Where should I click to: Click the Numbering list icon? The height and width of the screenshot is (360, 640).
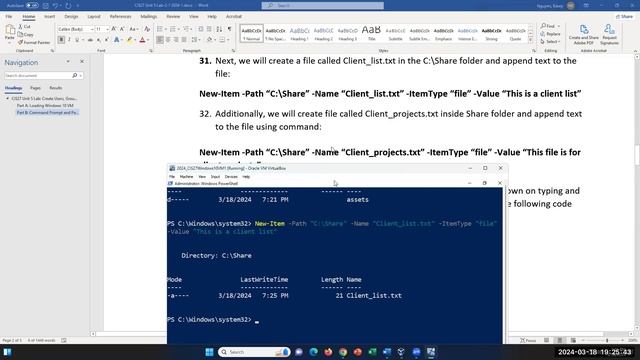point(173,29)
